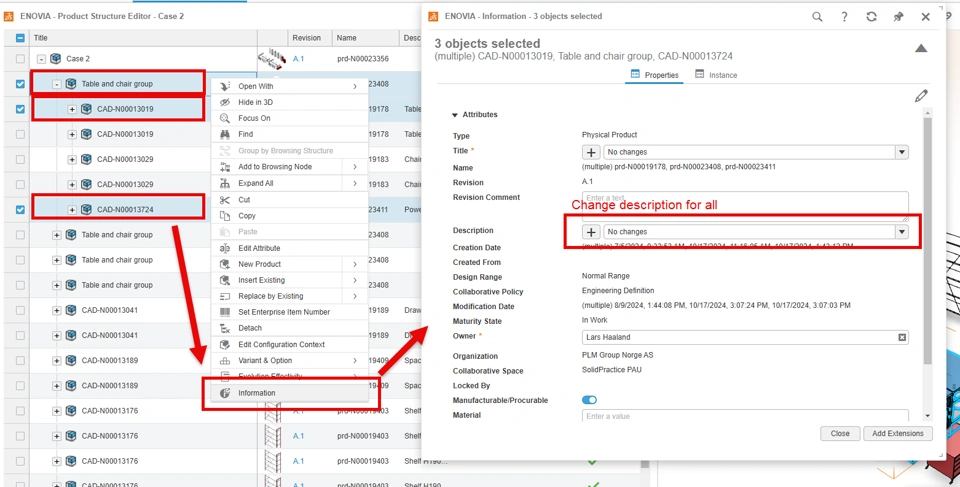Screen dimensions: 960x487
Task: Toggle the header select-all checkbox
Action: (20, 38)
